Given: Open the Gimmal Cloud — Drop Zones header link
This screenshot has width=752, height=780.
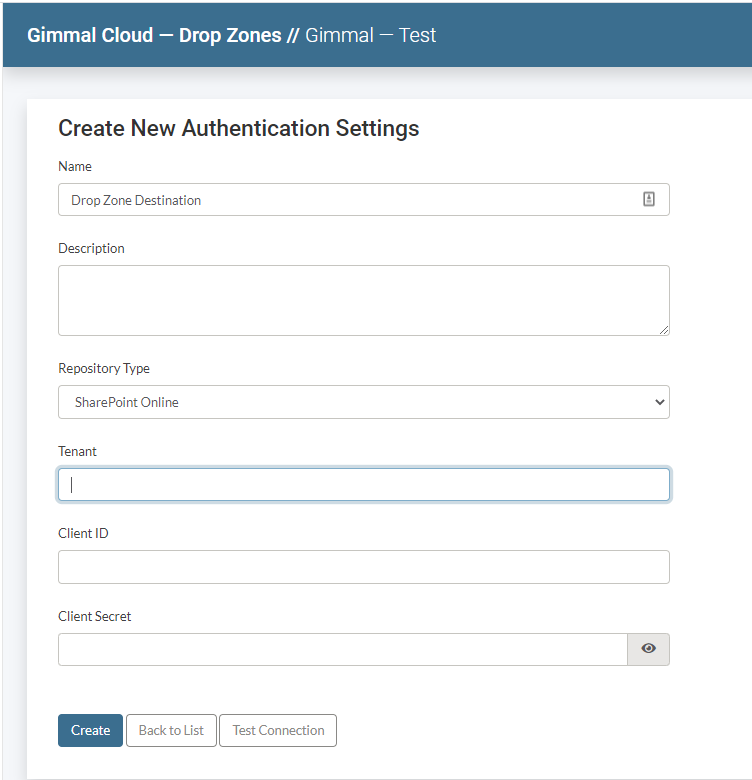Looking at the screenshot, I should click(154, 35).
